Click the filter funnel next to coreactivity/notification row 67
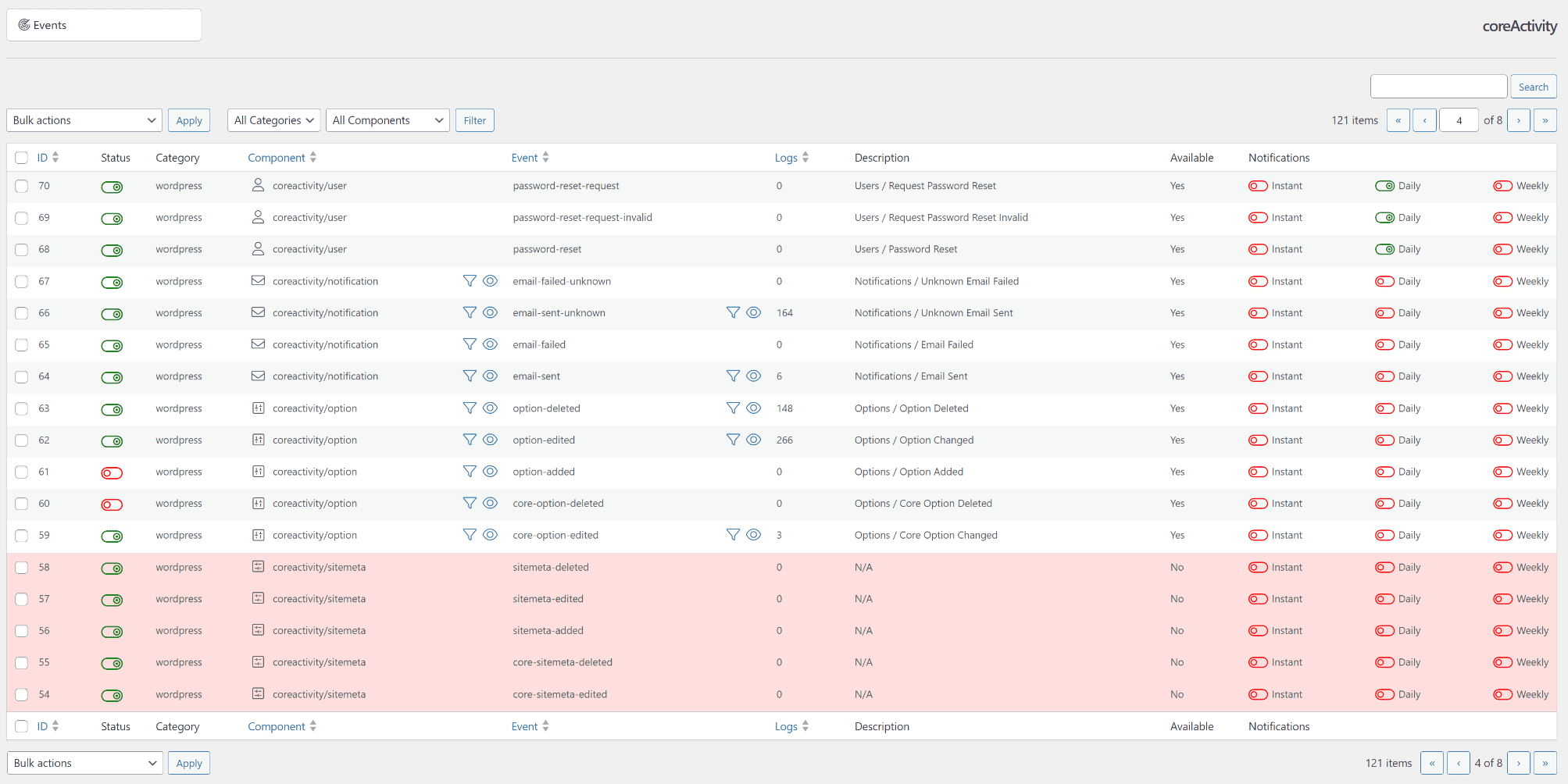 470,280
